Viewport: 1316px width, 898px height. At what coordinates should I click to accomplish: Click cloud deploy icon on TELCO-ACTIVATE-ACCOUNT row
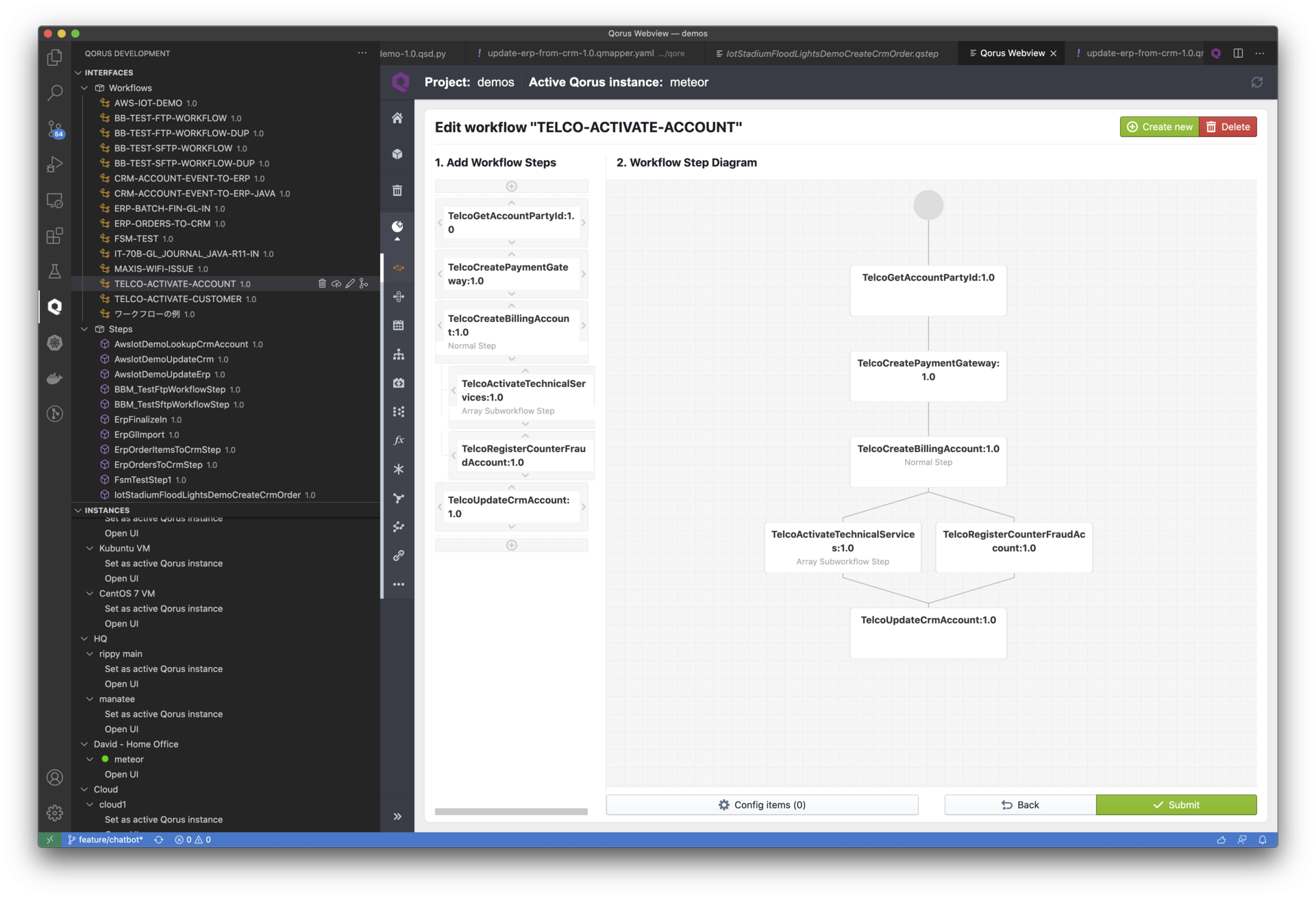(x=336, y=284)
